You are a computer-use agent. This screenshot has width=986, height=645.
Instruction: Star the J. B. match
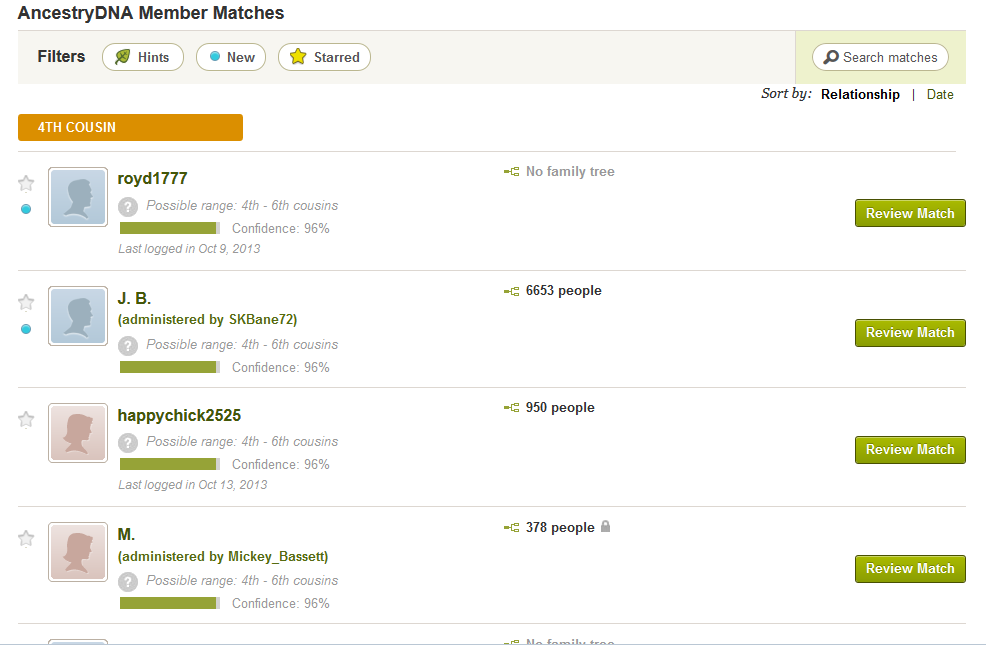pyautogui.click(x=26, y=302)
